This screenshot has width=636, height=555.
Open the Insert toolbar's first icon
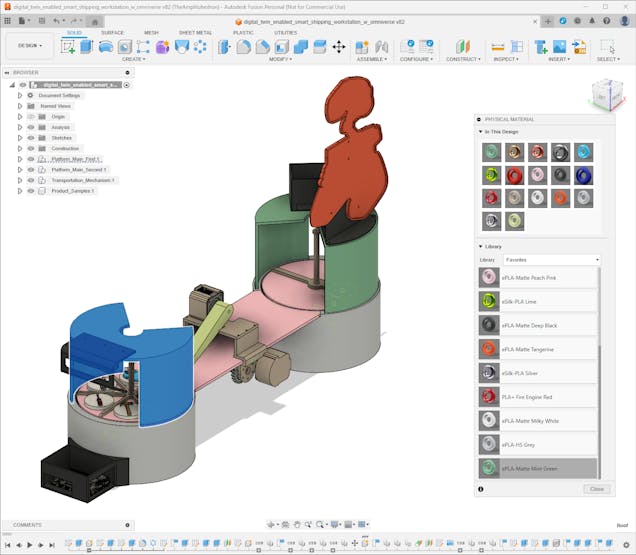[x=540, y=46]
